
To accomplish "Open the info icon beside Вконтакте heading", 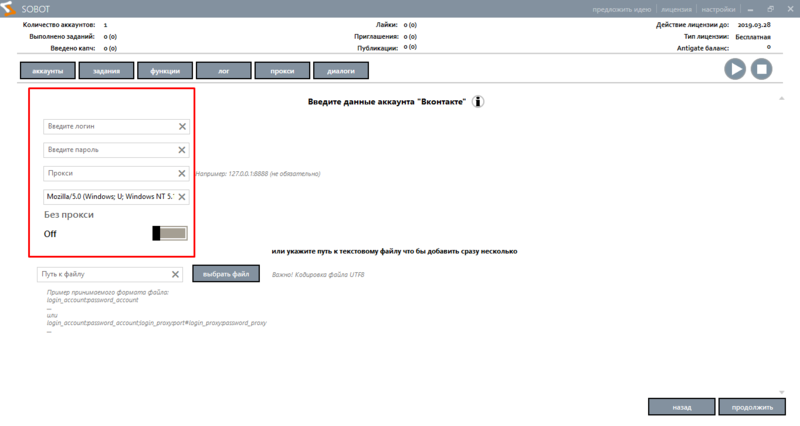I will [x=479, y=102].
